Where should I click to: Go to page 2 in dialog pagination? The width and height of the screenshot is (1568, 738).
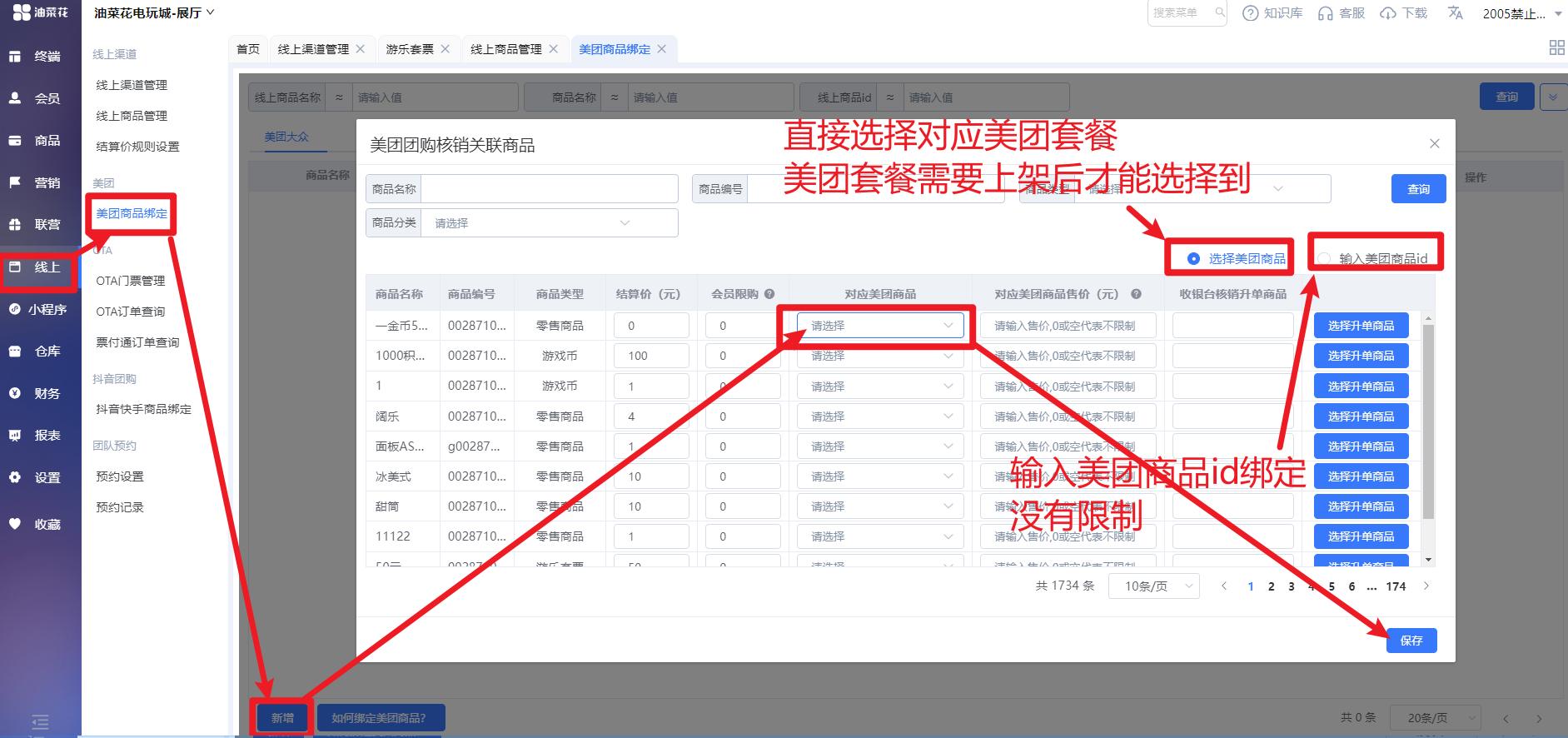point(1271,586)
